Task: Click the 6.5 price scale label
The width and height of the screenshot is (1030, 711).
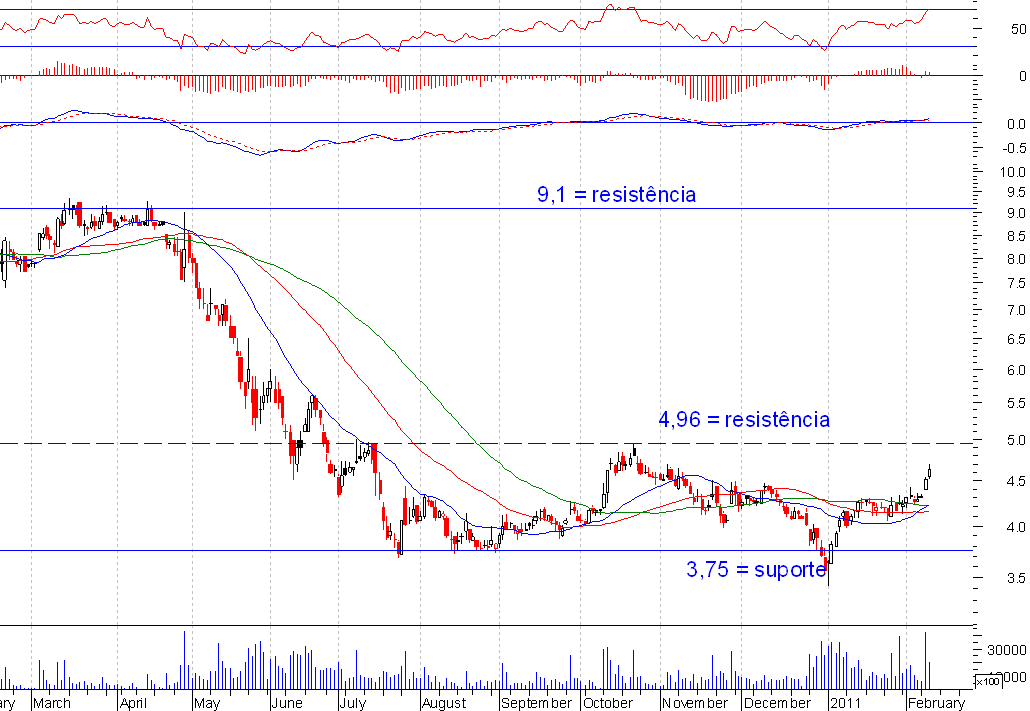Action: (1016, 340)
